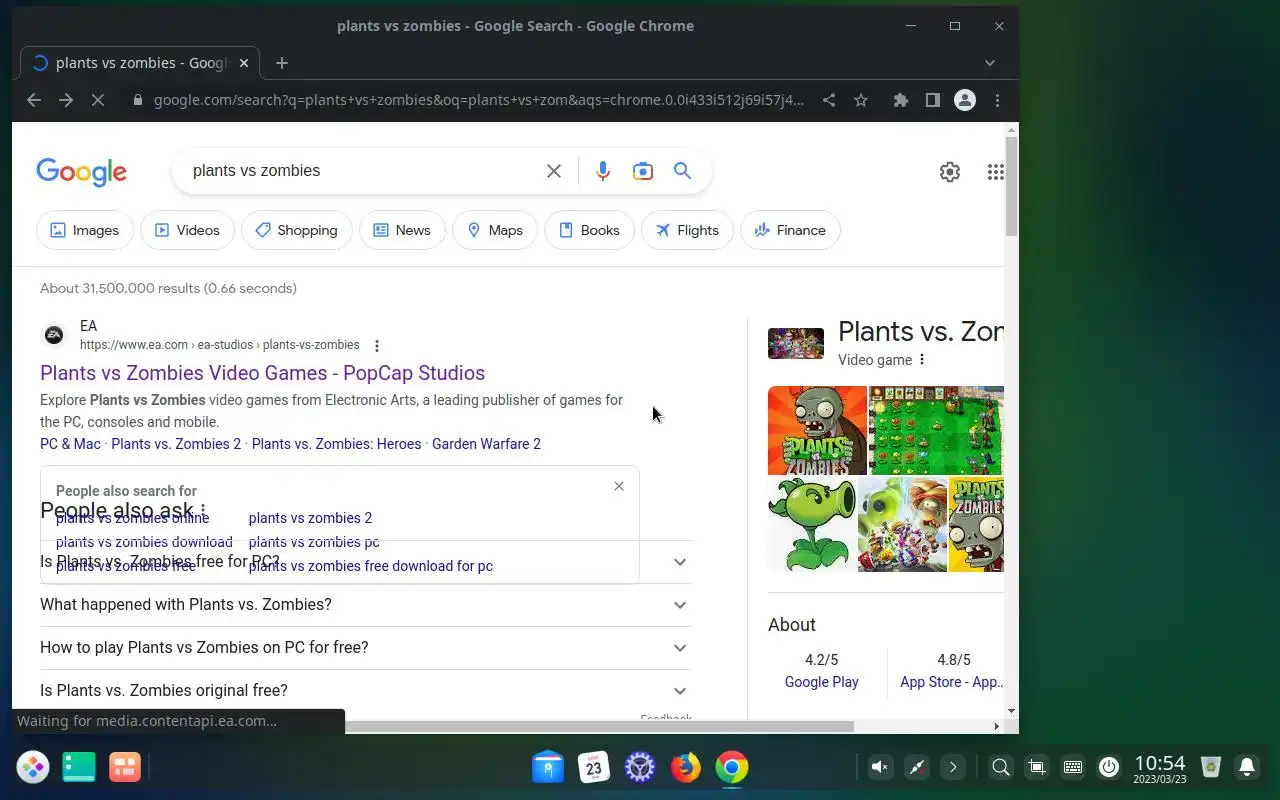This screenshot has width=1280, height=800.
Task: Open the App Store rating link
Action: [951, 682]
